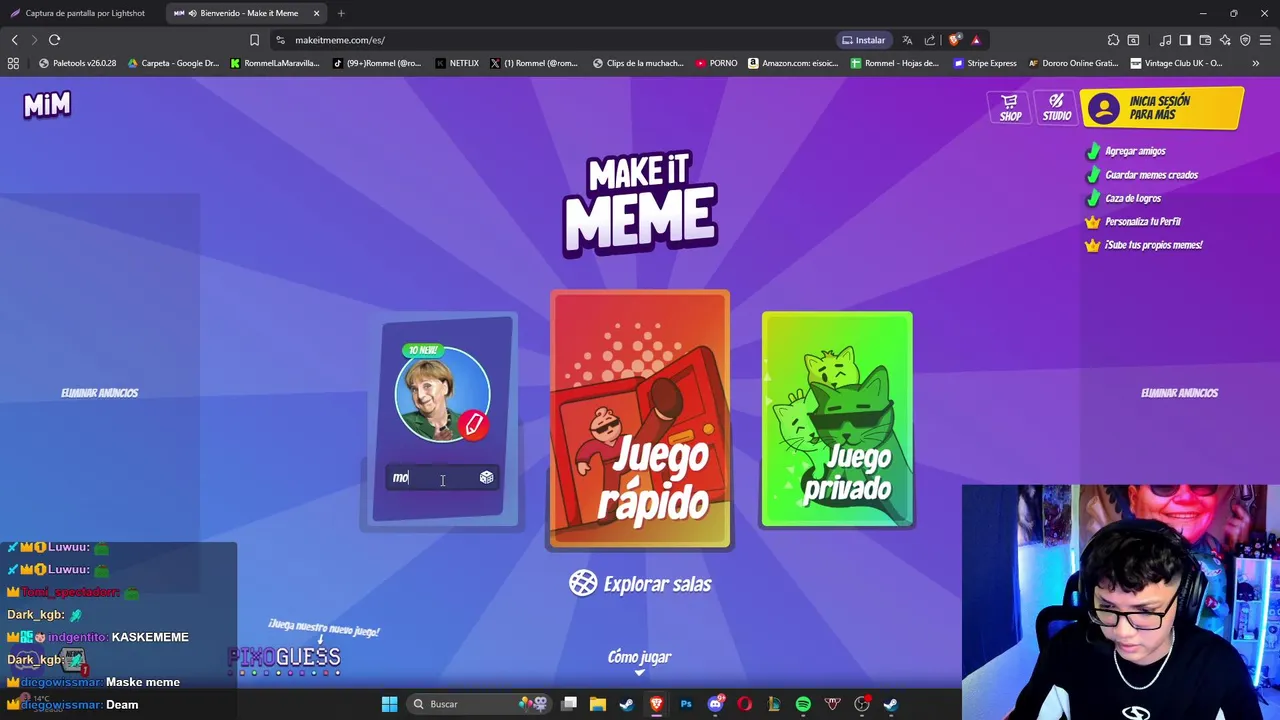
Task: Open the Dororo Online bookmark
Action: (x=1072, y=63)
